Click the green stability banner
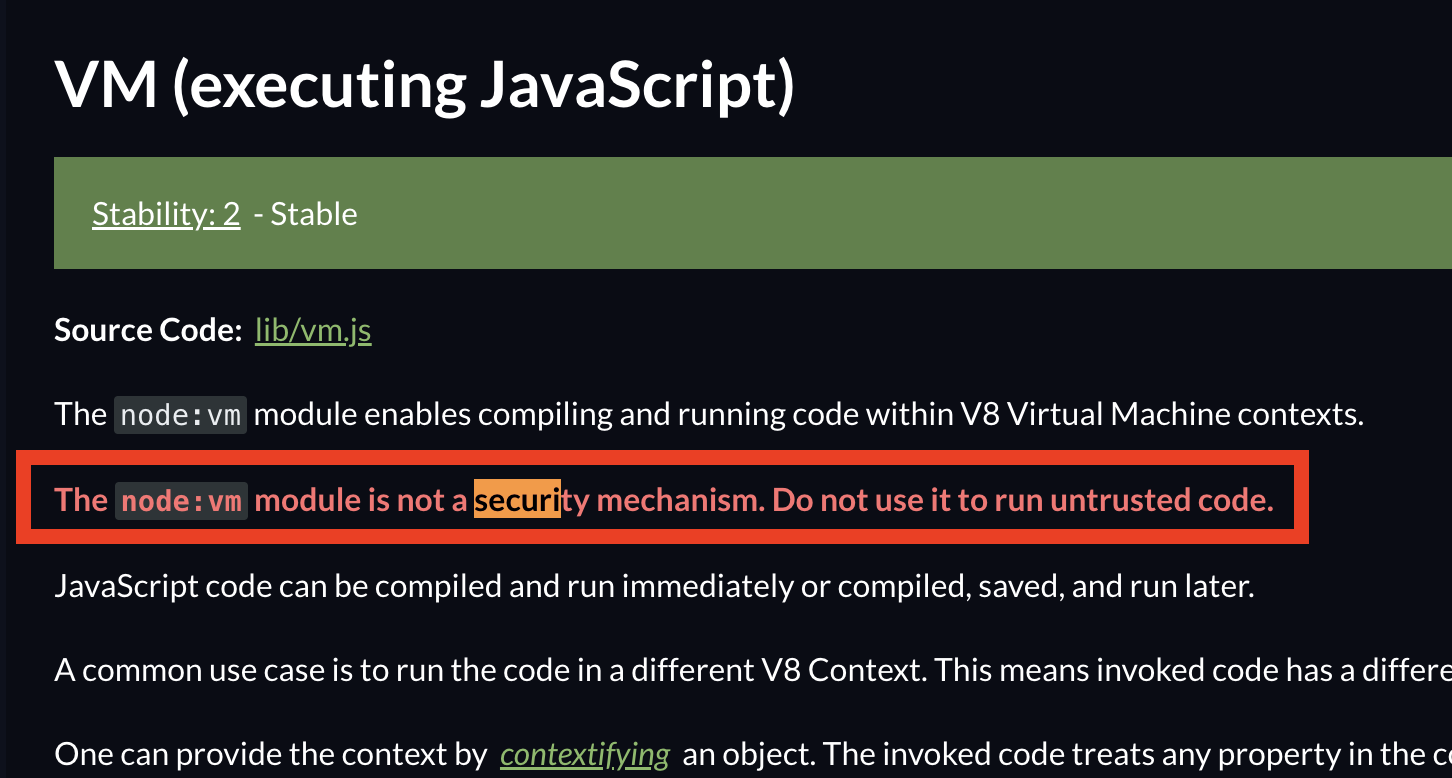Screen dimensions: 1452x778 tap(753, 213)
